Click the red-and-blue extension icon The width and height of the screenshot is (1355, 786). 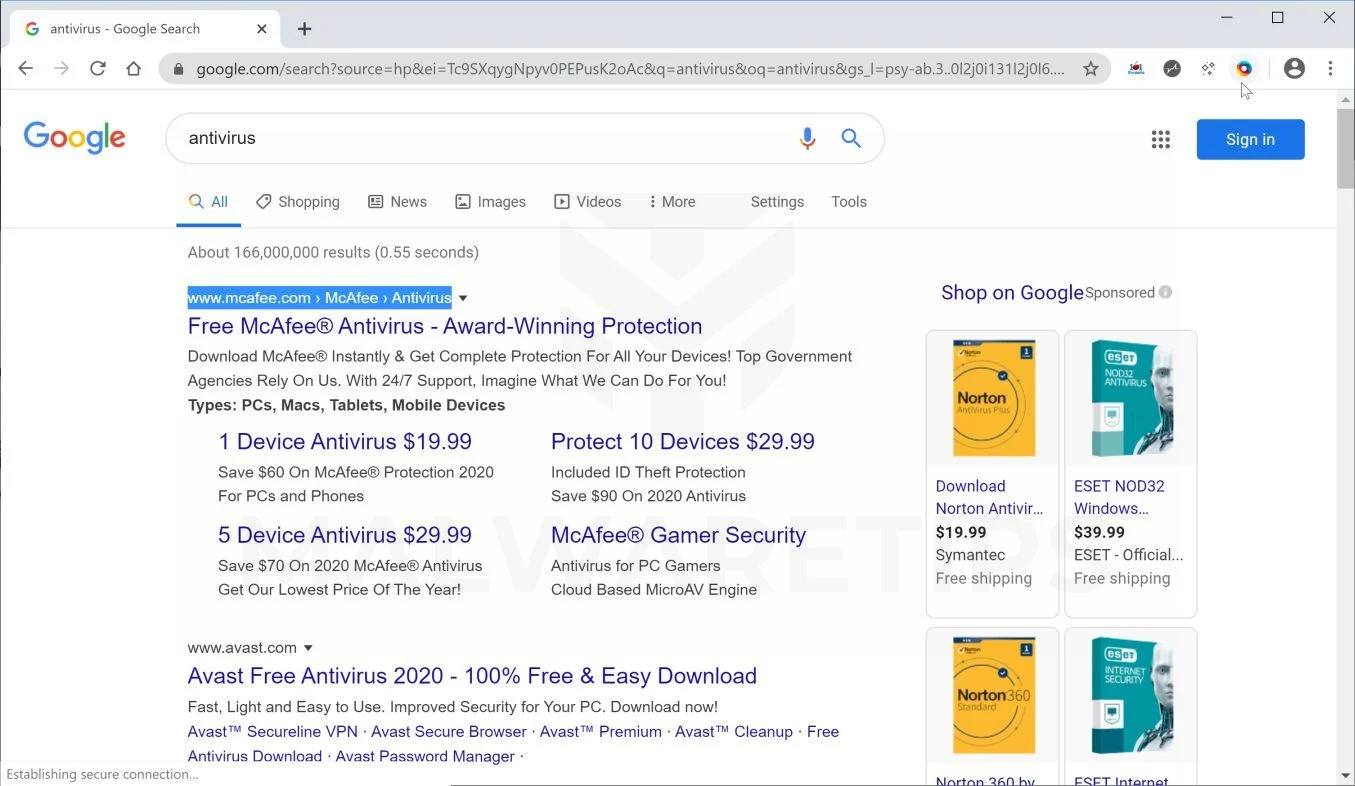pyautogui.click(x=1136, y=68)
